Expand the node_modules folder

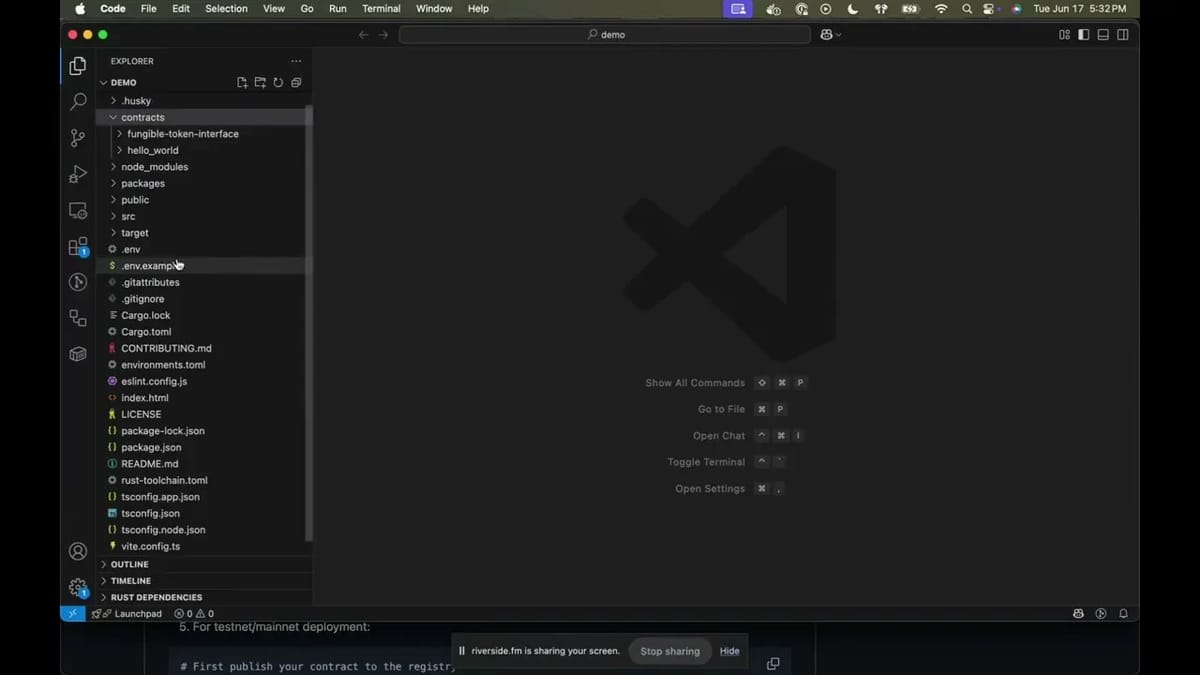coord(206,167)
